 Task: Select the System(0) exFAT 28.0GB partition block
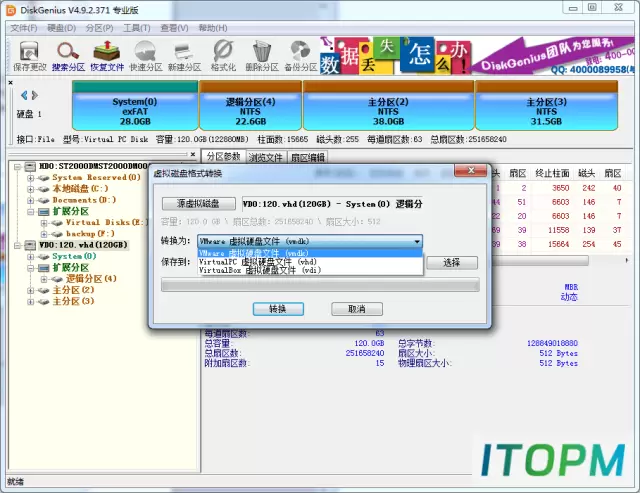(135, 106)
